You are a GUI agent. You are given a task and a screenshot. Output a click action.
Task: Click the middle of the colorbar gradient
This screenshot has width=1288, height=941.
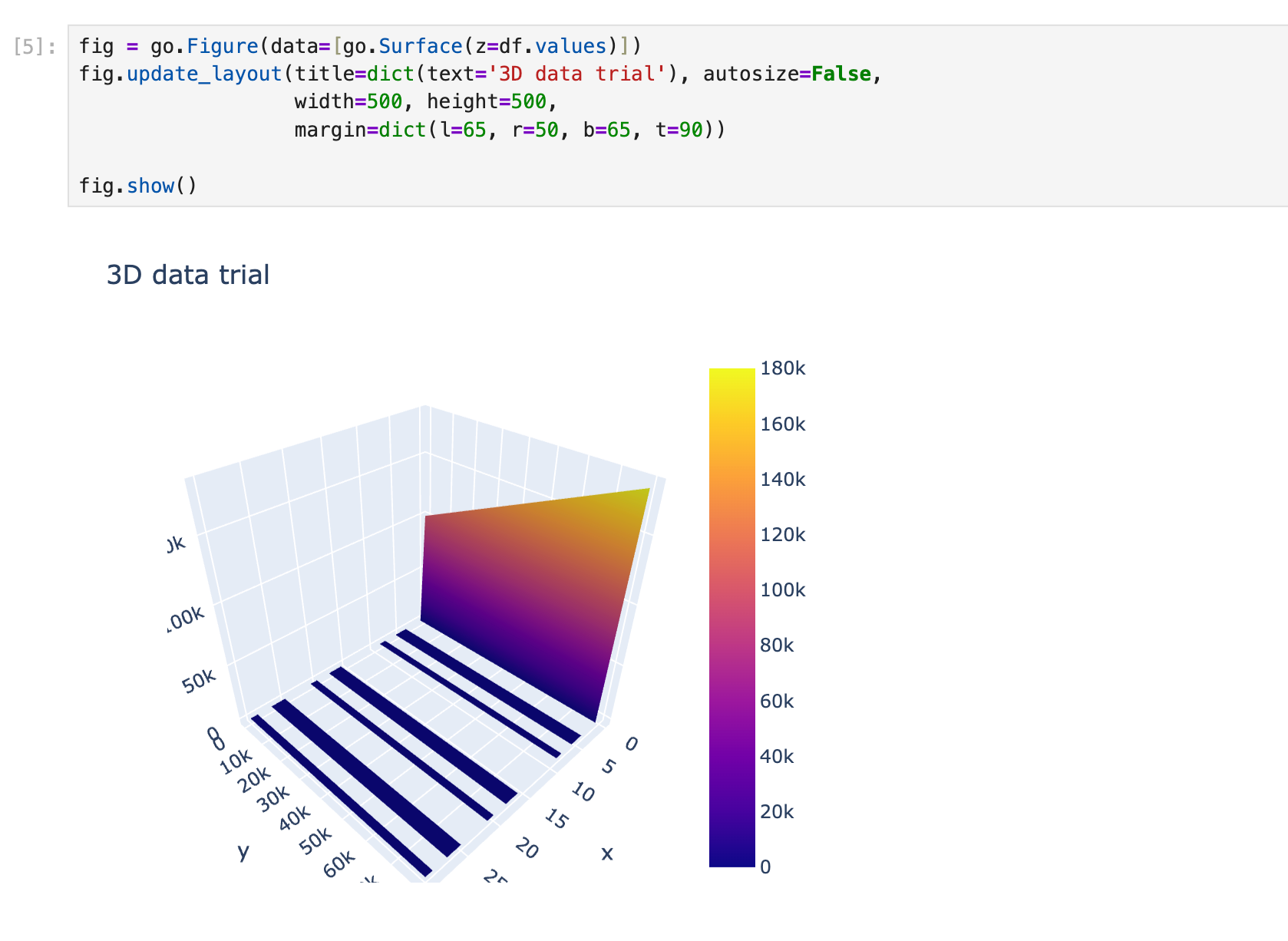click(x=732, y=618)
